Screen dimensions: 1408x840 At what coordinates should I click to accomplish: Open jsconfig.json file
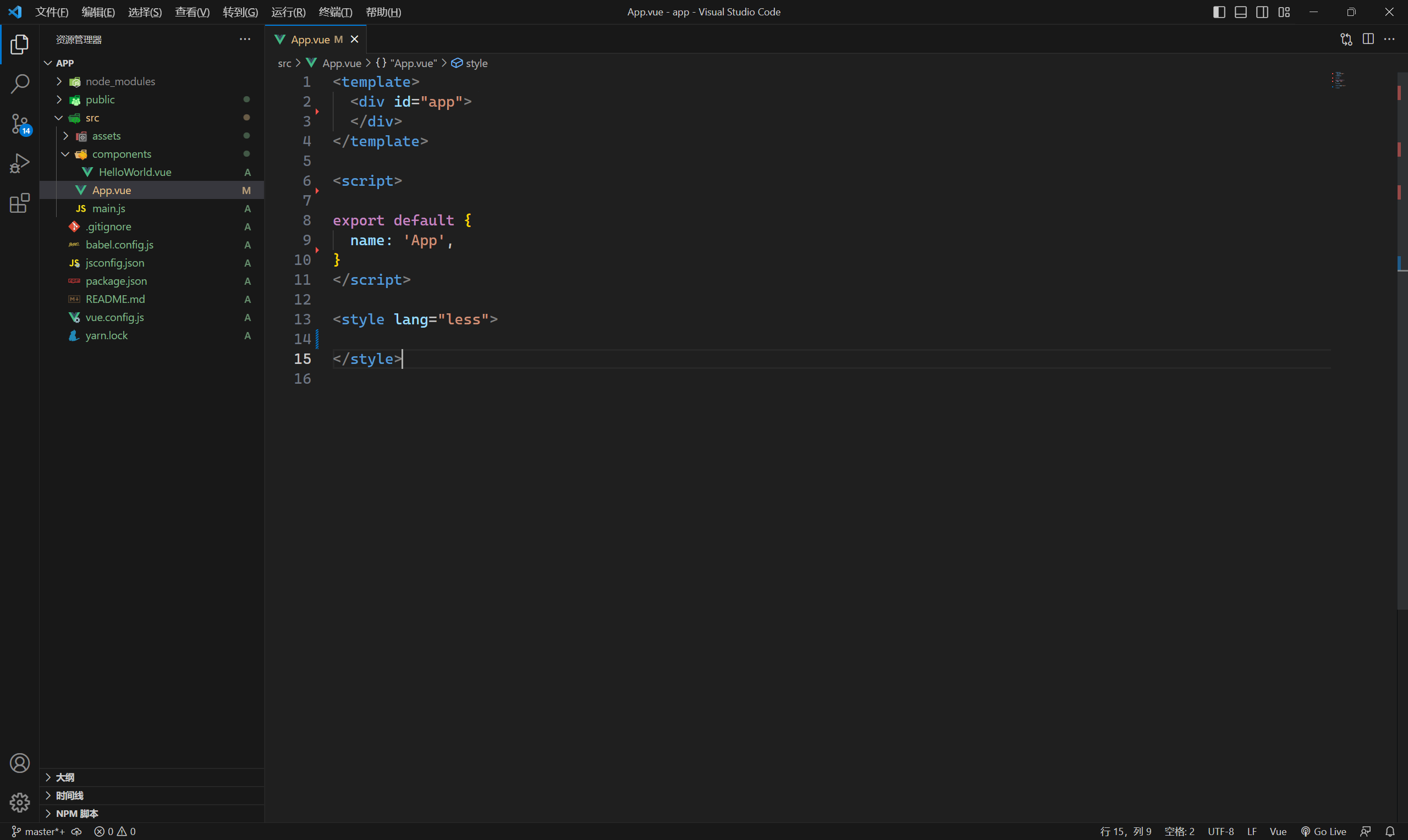(152, 263)
